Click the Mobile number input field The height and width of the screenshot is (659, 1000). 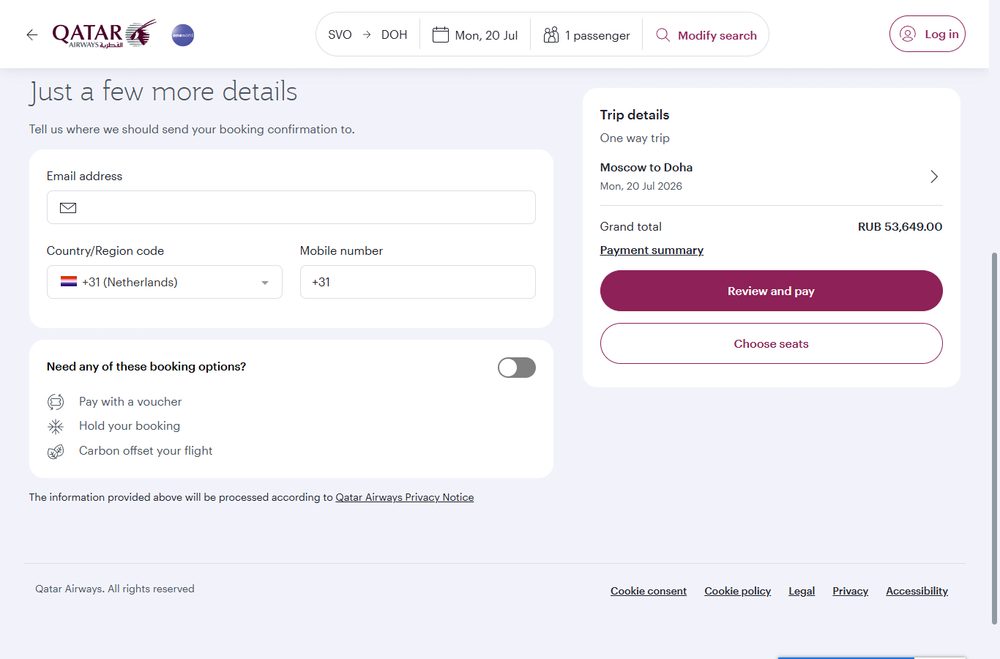(418, 282)
